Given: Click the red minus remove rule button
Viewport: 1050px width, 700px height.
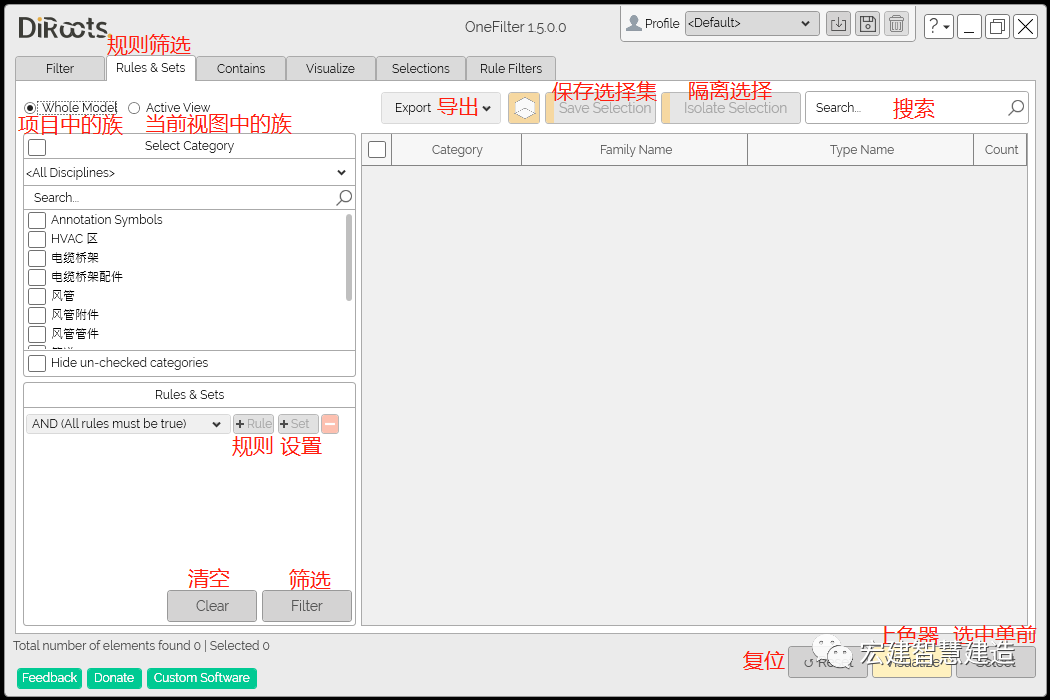Looking at the screenshot, I should pos(330,424).
